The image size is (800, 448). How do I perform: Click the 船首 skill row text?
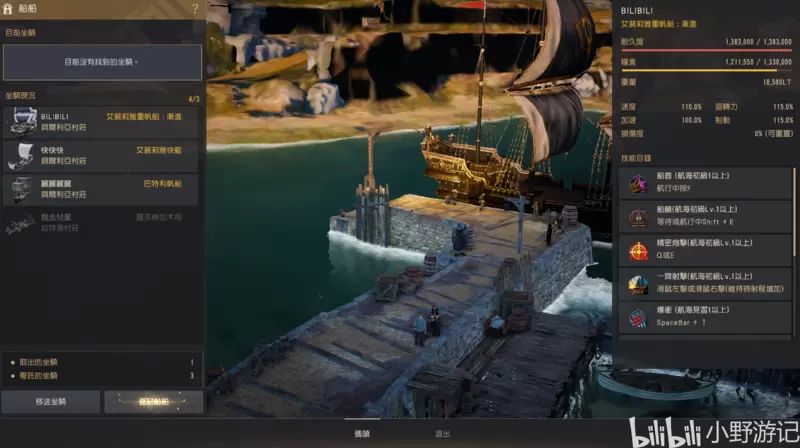pyautogui.click(x=692, y=182)
